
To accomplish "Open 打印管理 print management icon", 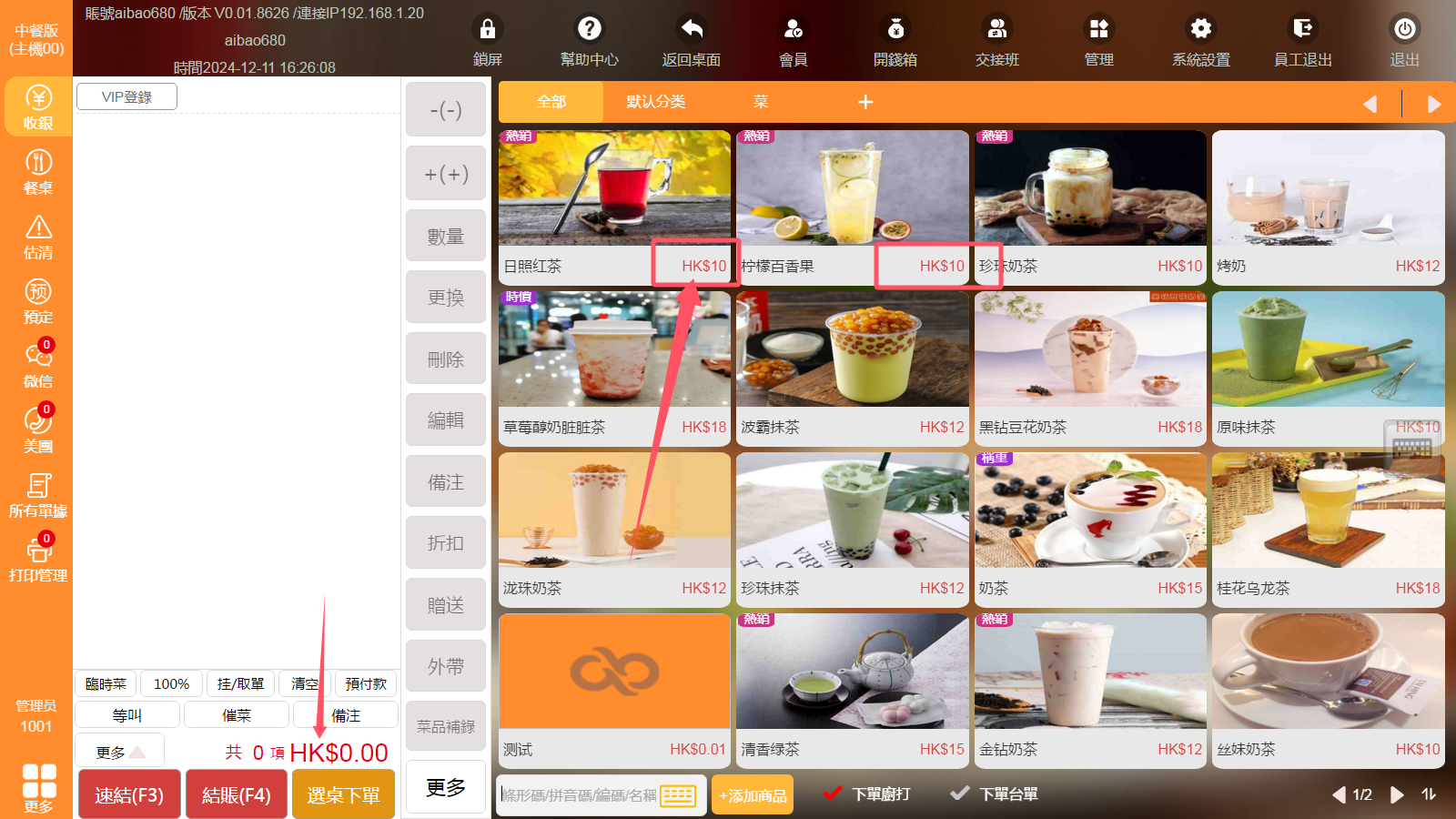I will 37,560.
